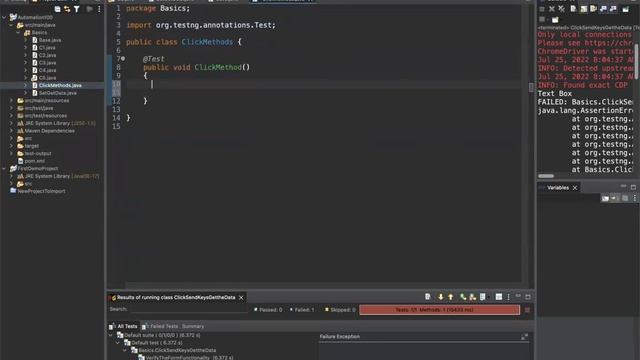
Task: Expand the src/main/resources folder
Action: click(x=11, y=100)
